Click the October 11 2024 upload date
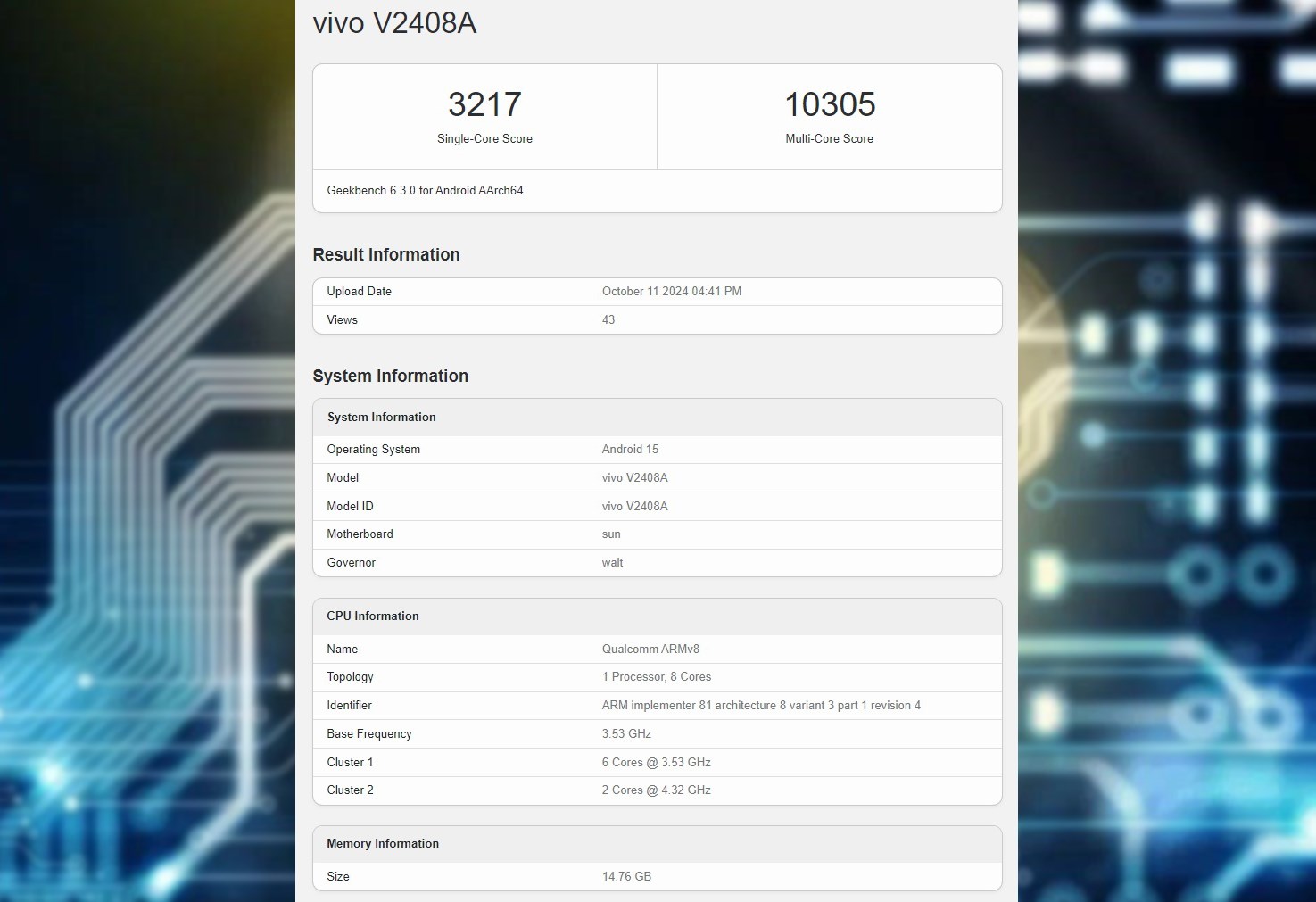The height and width of the screenshot is (902, 1316). [671, 292]
